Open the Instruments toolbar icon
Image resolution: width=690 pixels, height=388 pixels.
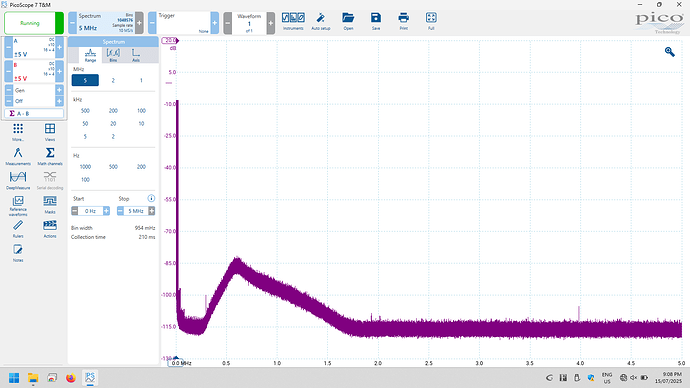[293, 21]
